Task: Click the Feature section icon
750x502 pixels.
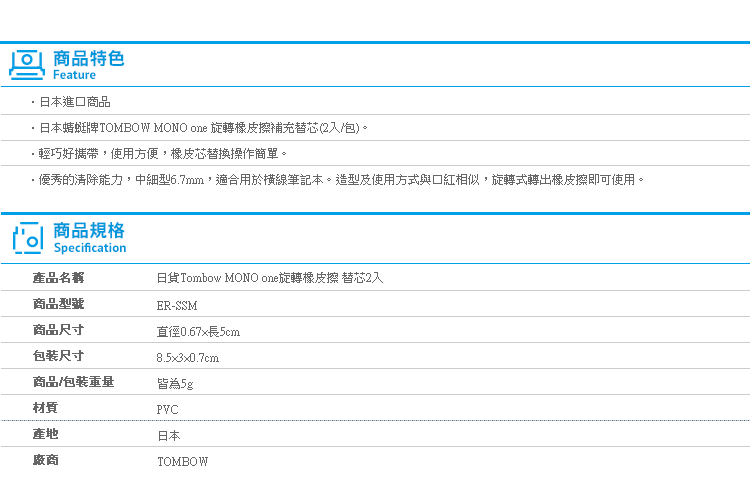Action: [x=27, y=65]
